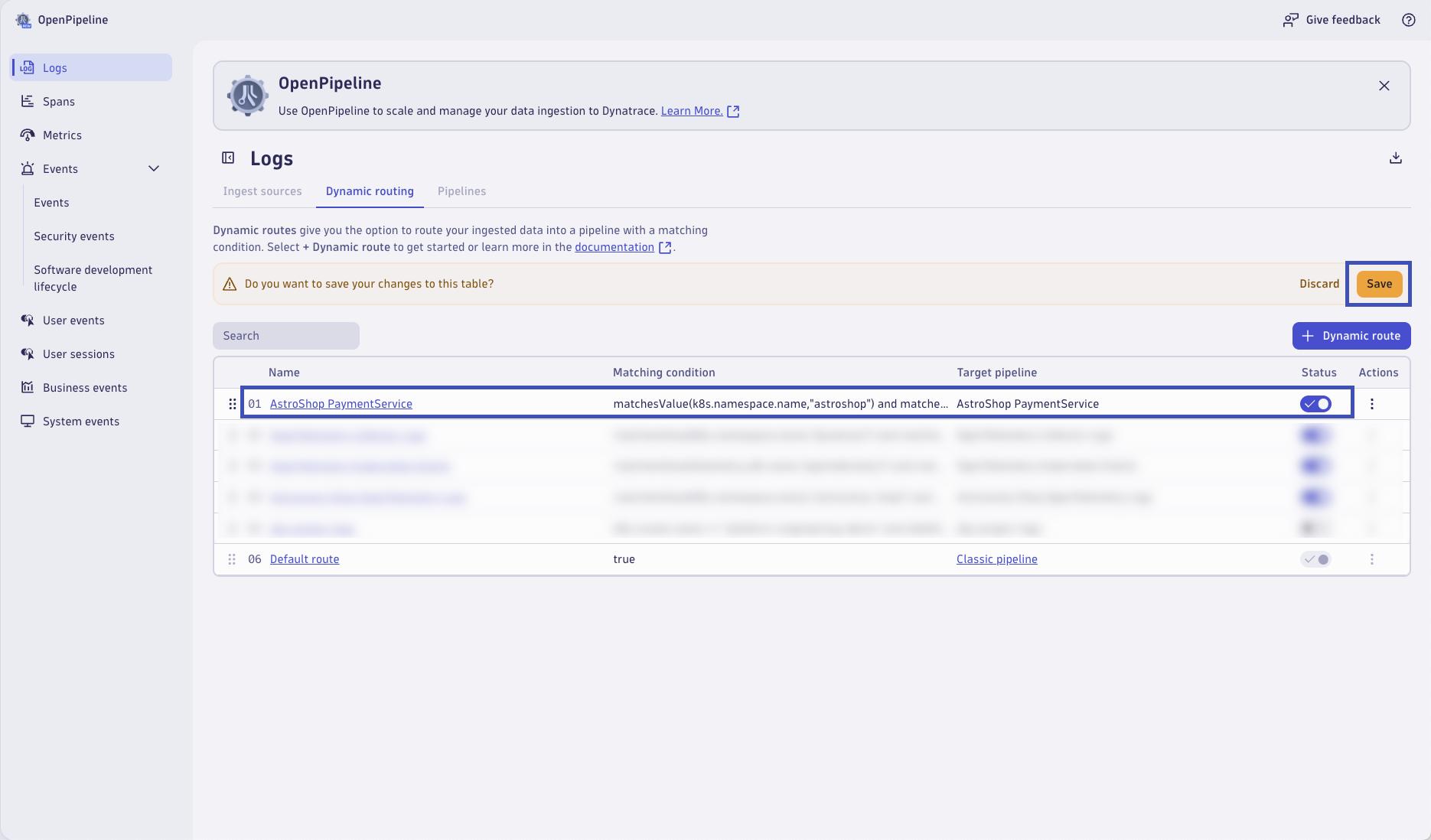Select the Events sub-item

[x=51, y=202]
